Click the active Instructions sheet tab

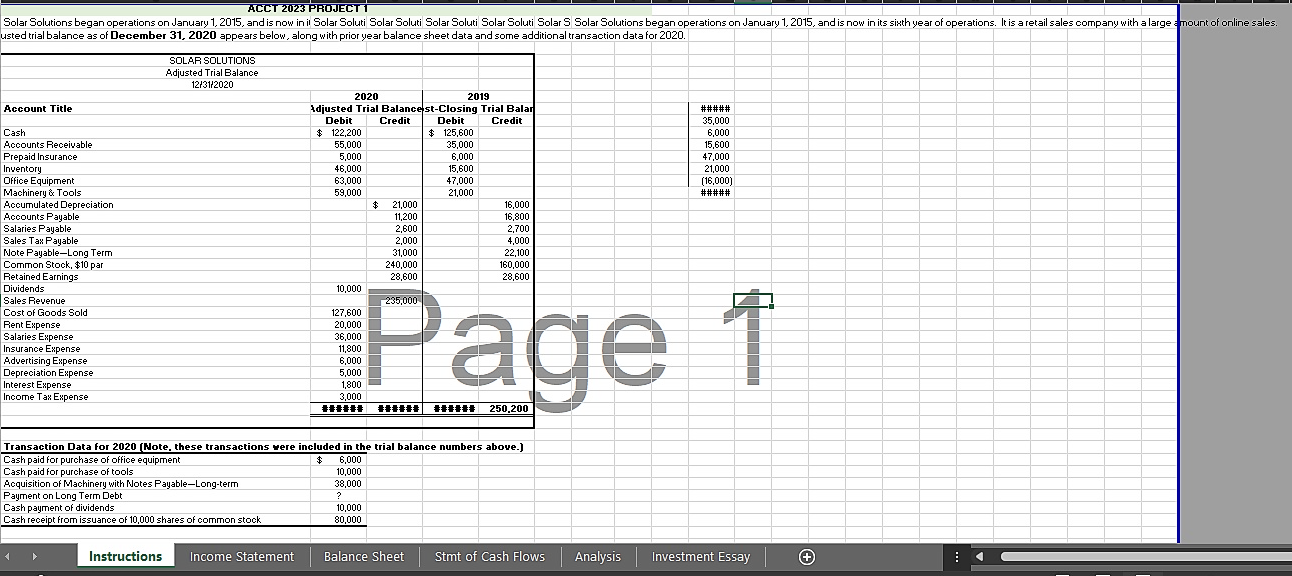125,556
